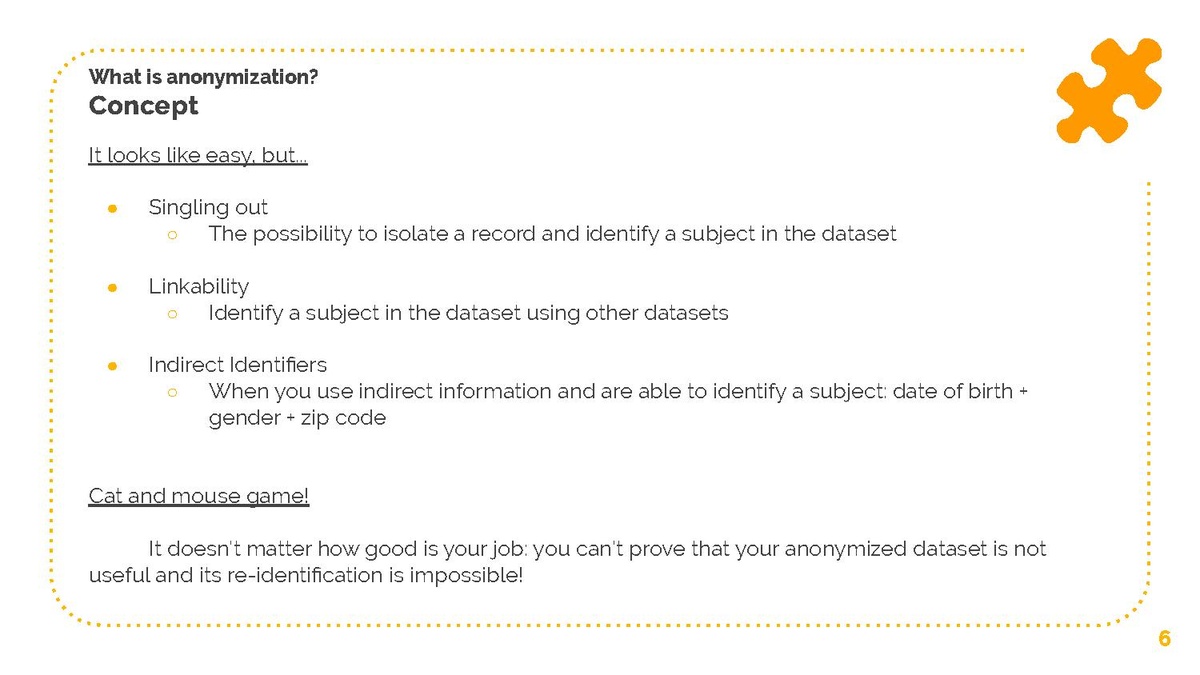Click the hollow bullet before 'The possibility to isolate'
Viewport: 1200px width, 675px height.
(172, 234)
